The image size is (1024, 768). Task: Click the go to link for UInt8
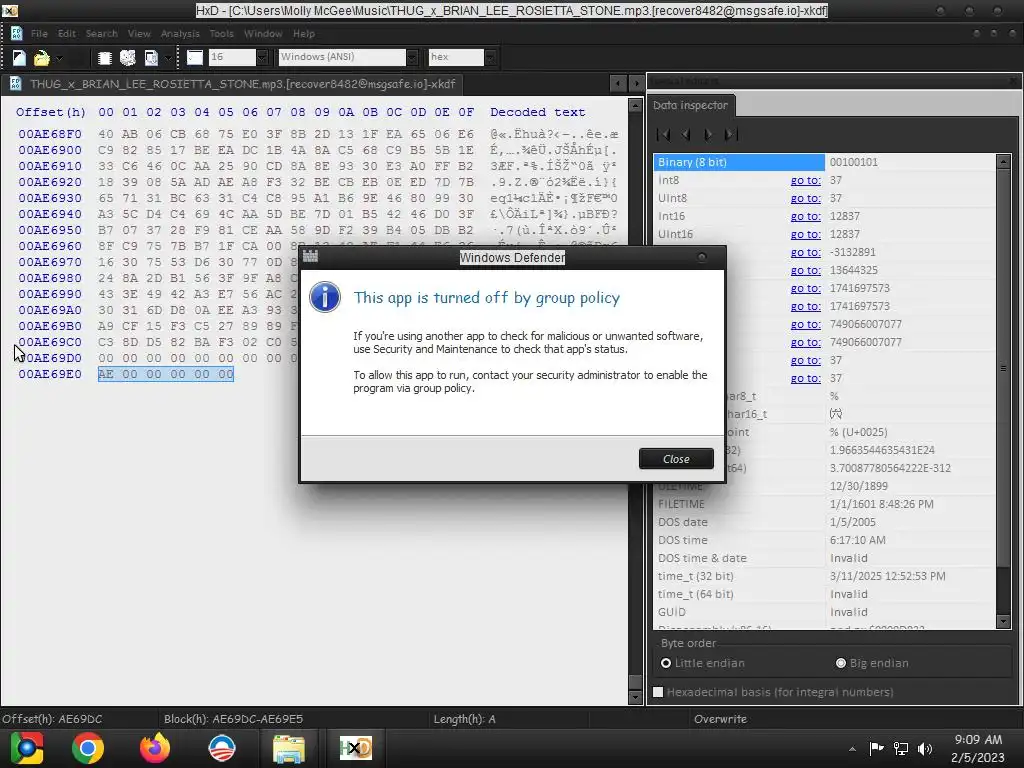coord(805,198)
